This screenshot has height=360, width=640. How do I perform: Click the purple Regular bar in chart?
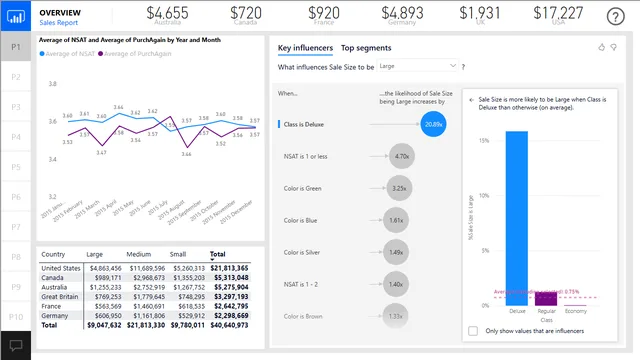click(x=546, y=299)
